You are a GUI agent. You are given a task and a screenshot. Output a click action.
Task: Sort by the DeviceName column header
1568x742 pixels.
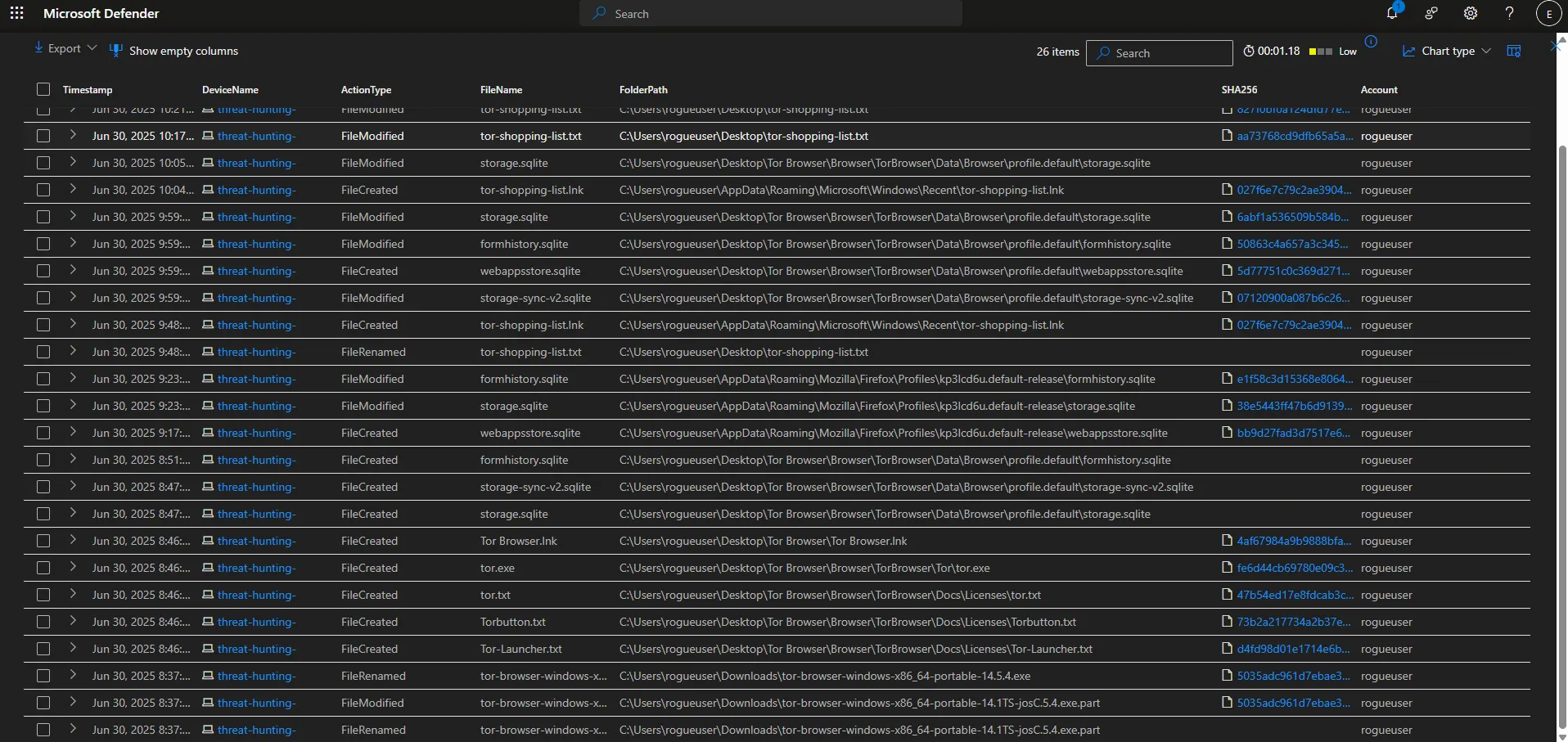pyautogui.click(x=230, y=90)
